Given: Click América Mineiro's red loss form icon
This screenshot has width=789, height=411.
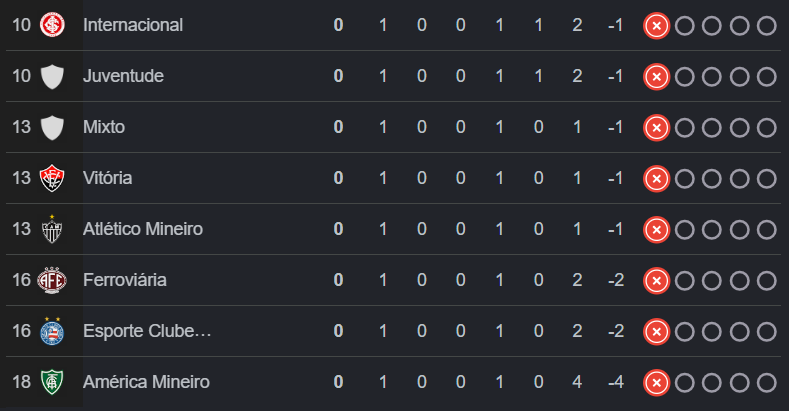Looking at the screenshot, I should 655,382.
